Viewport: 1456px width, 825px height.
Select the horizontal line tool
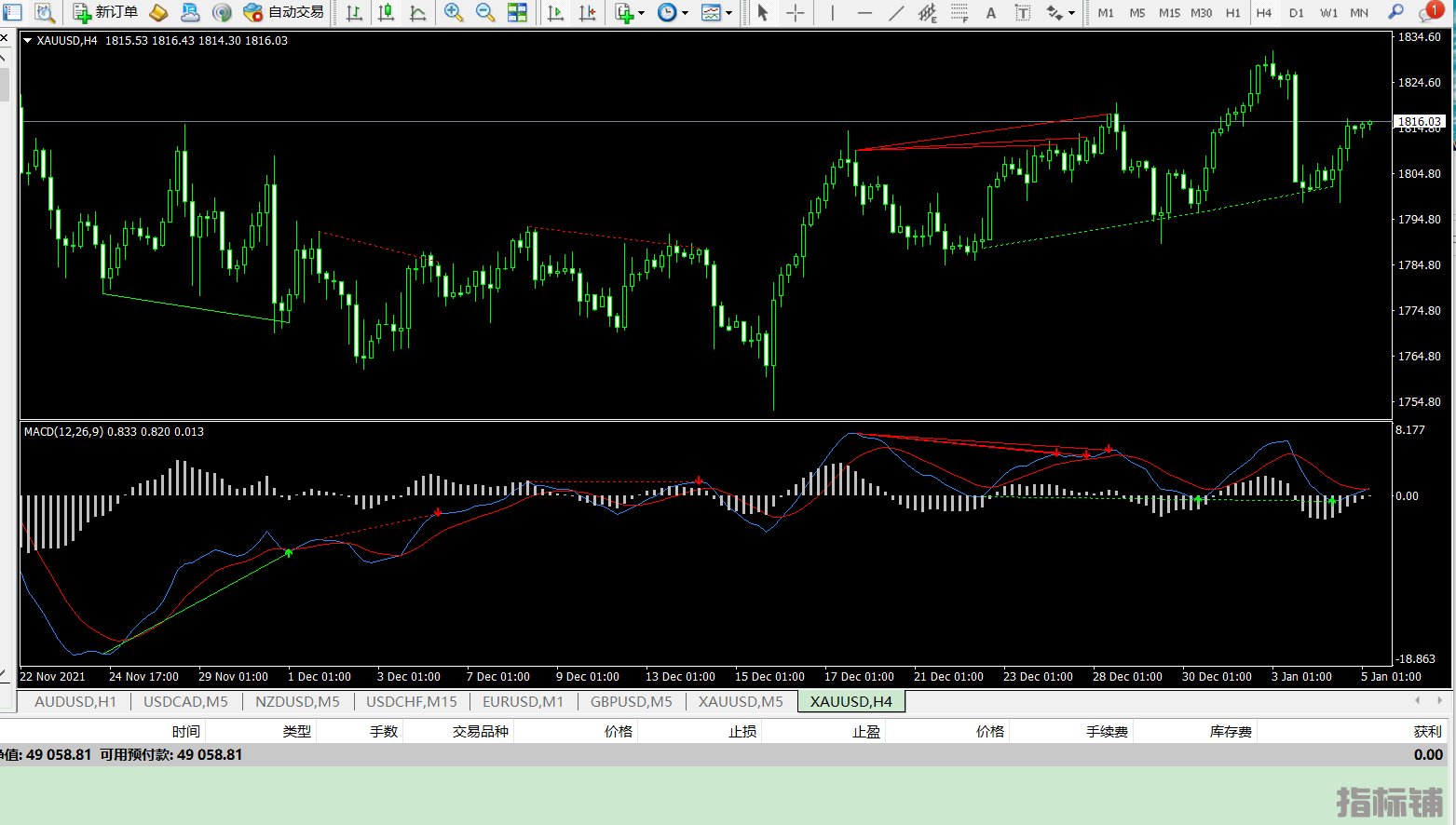(864, 12)
